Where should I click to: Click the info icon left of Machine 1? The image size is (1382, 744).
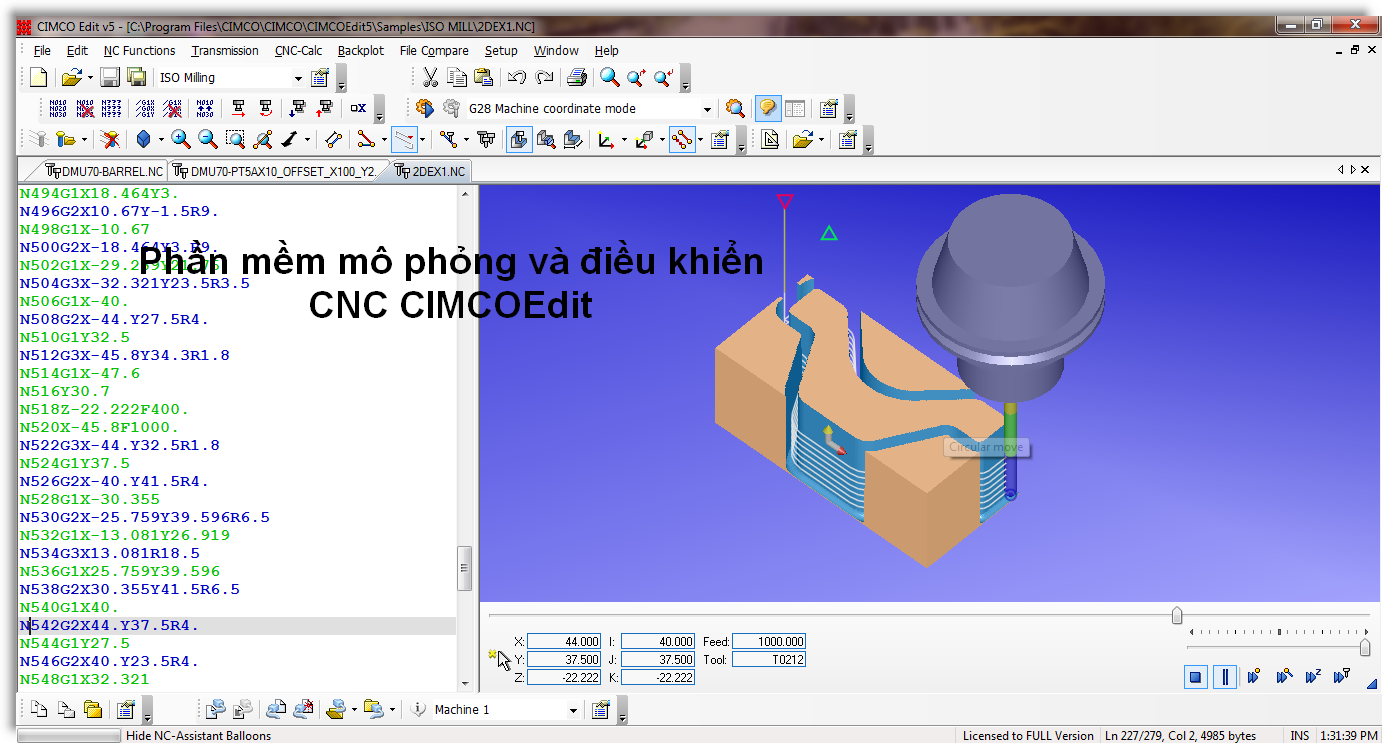pos(419,709)
